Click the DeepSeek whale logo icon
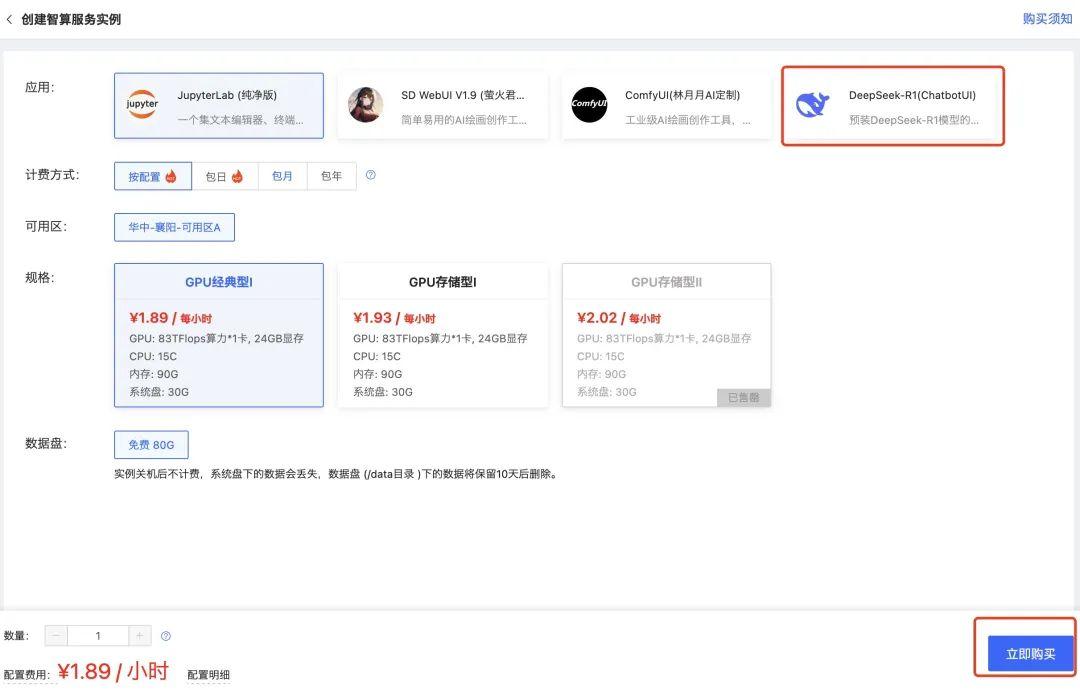The width and height of the screenshot is (1080, 690). [x=813, y=105]
